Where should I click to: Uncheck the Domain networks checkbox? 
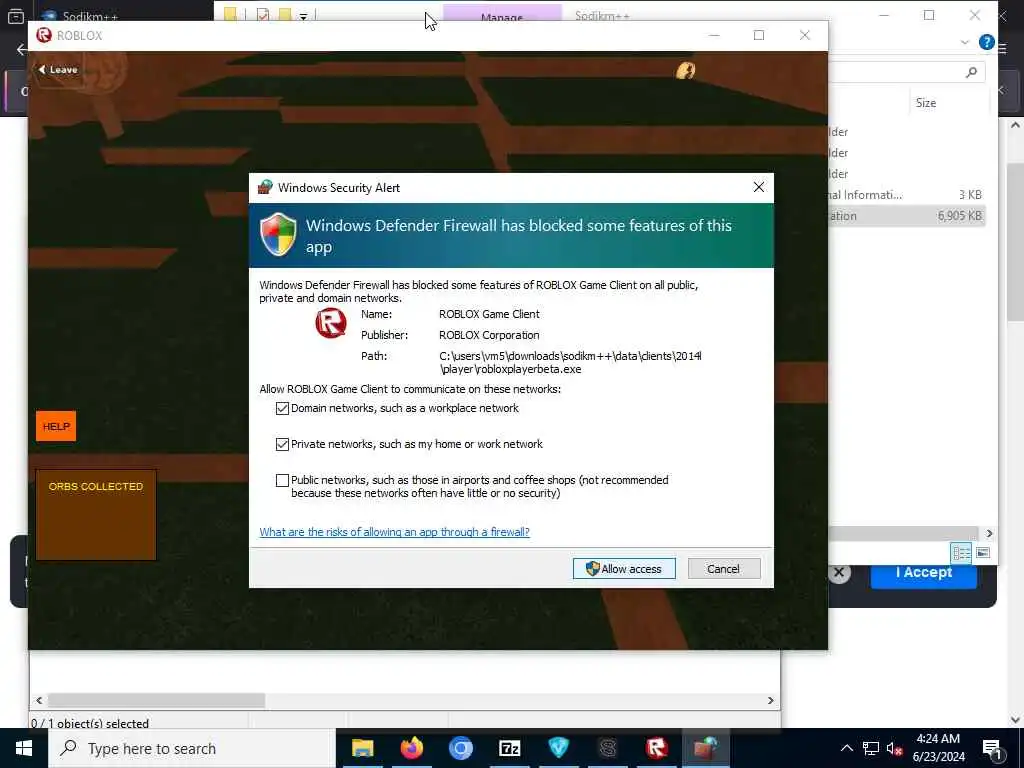282,409
